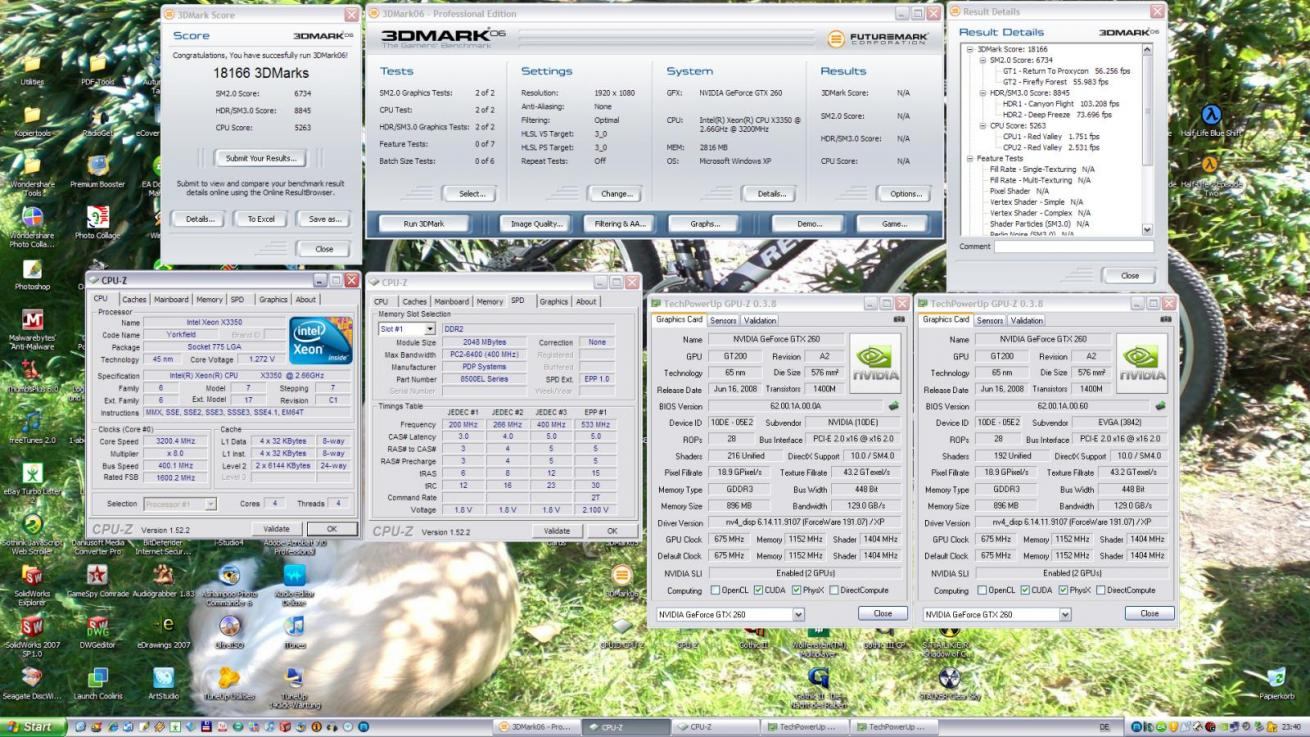Screen dimensions: 1310x737
Task: Open About tab in left CPU-Z
Action: (x=305, y=299)
